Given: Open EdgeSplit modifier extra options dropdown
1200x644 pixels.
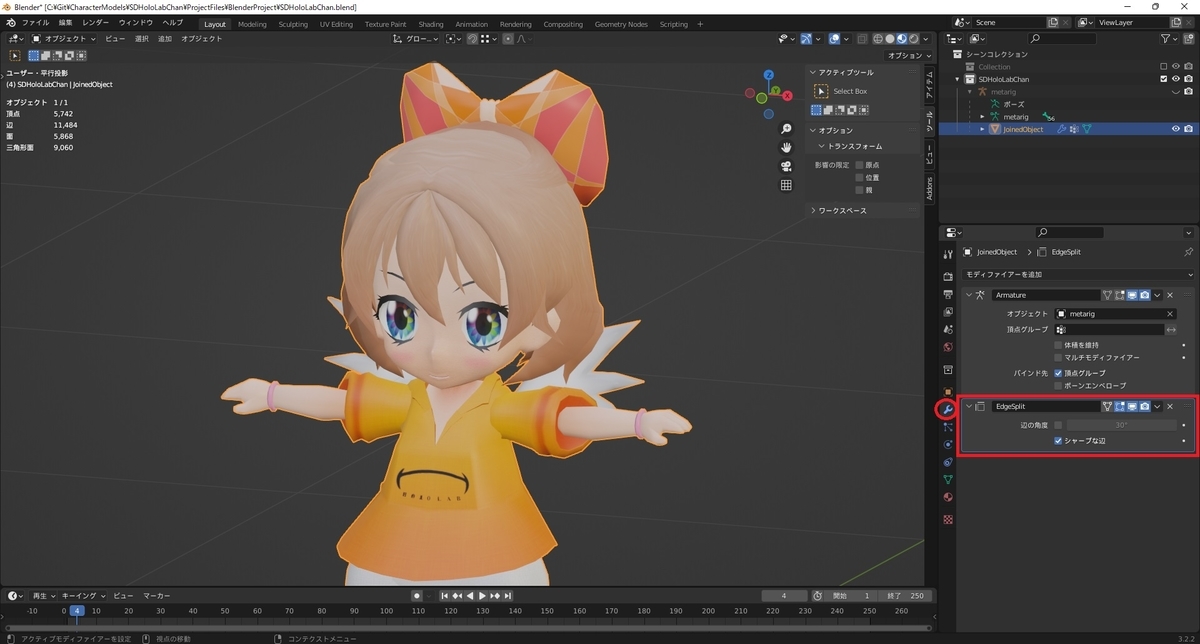Looking at the screenshot, I should (x=1157, y=407).
